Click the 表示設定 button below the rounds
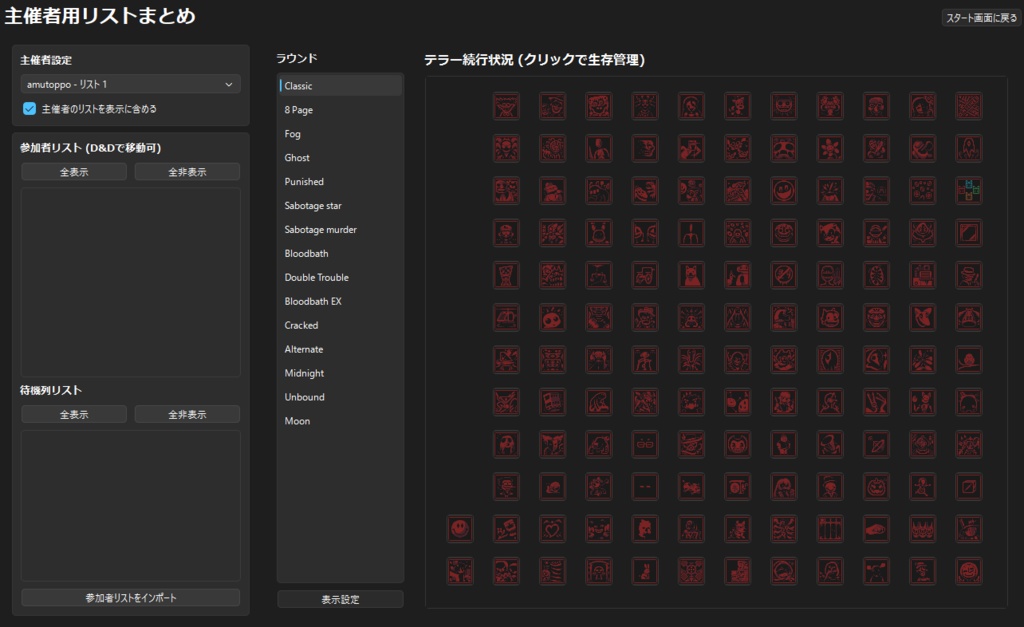Screen dimensions: 1024x627 pyautogui.click(x=340, y=598)
